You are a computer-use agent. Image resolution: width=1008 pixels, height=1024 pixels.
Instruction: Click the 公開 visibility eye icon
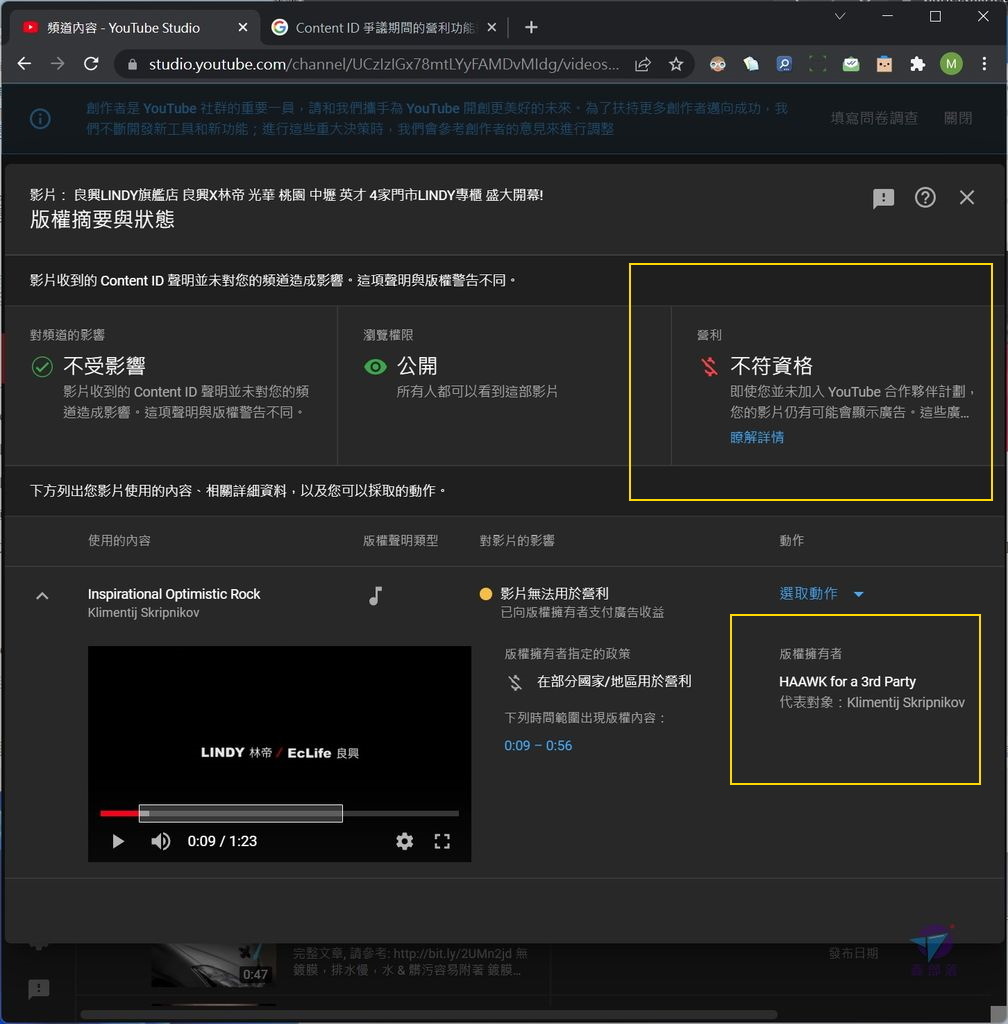pyautogui.click(x=375, y=367)
